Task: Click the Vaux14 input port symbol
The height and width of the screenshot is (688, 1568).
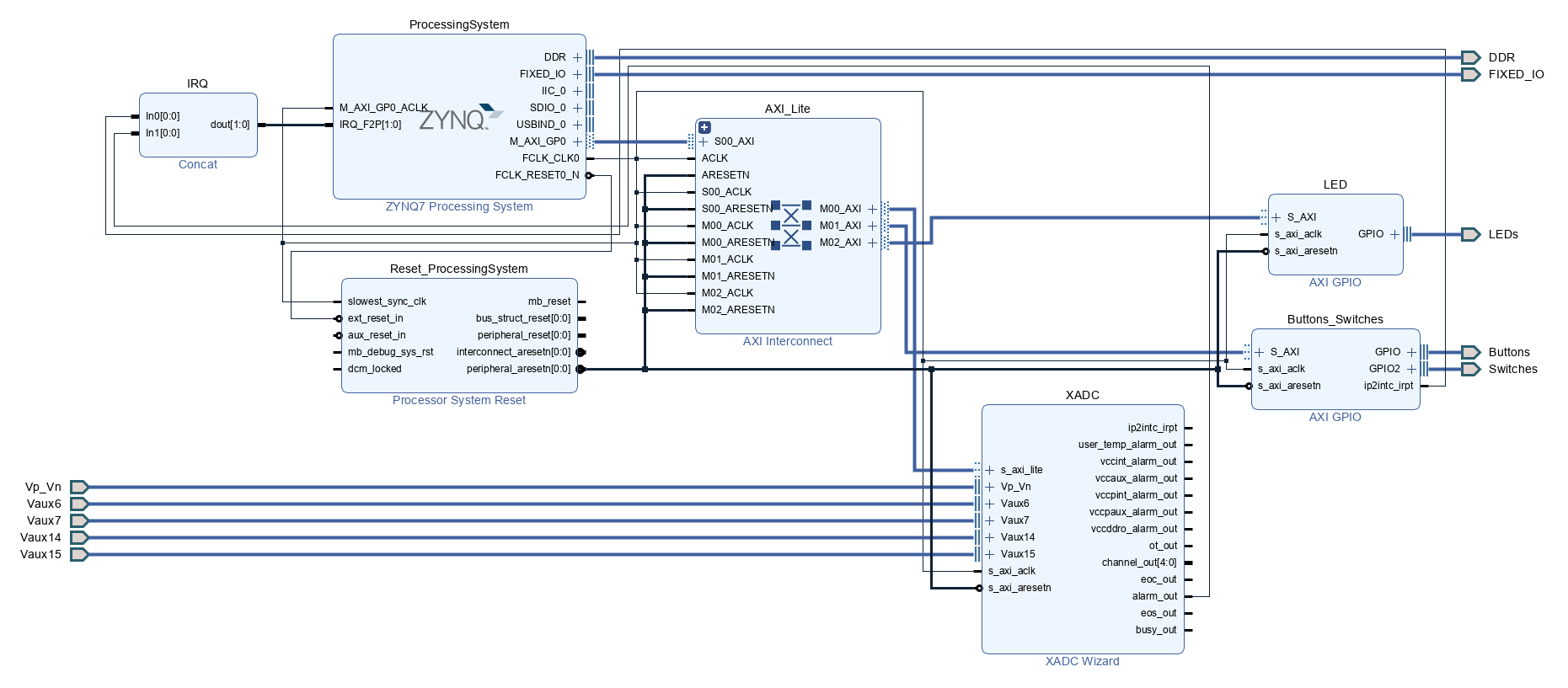Action: pos(79,537)
